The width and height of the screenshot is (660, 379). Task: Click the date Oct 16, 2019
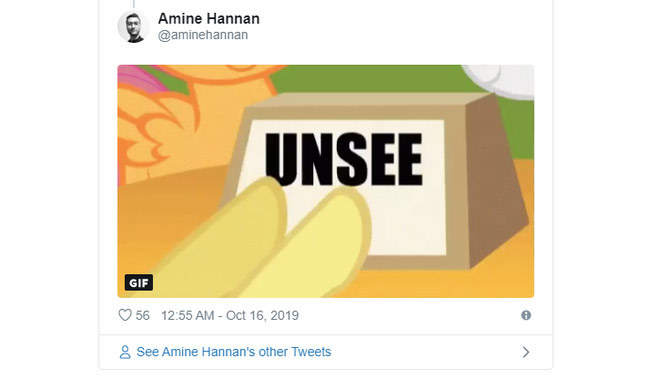coord(262,315)
